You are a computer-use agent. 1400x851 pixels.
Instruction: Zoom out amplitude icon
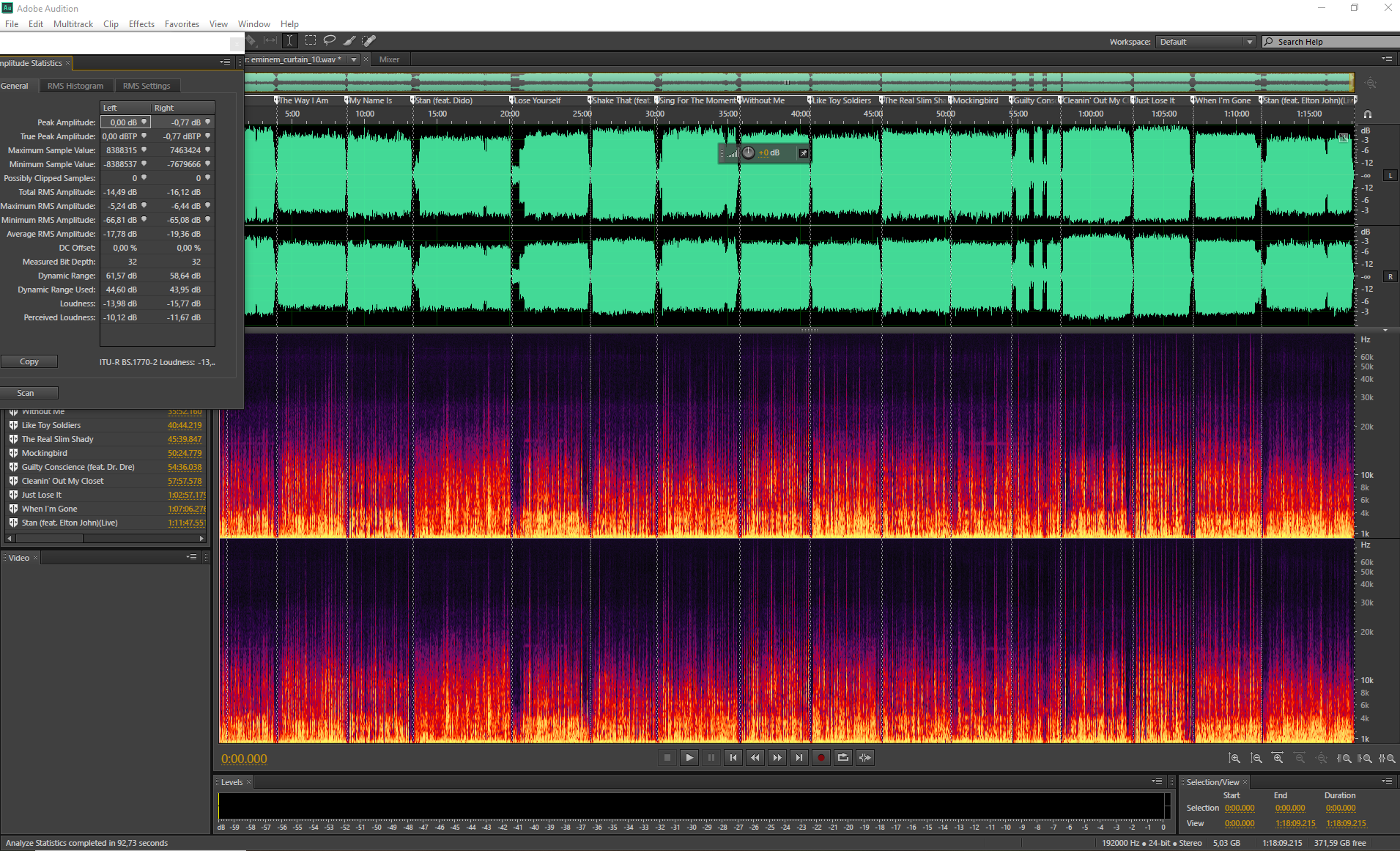pyautogui.click(x=1256, y=759)
